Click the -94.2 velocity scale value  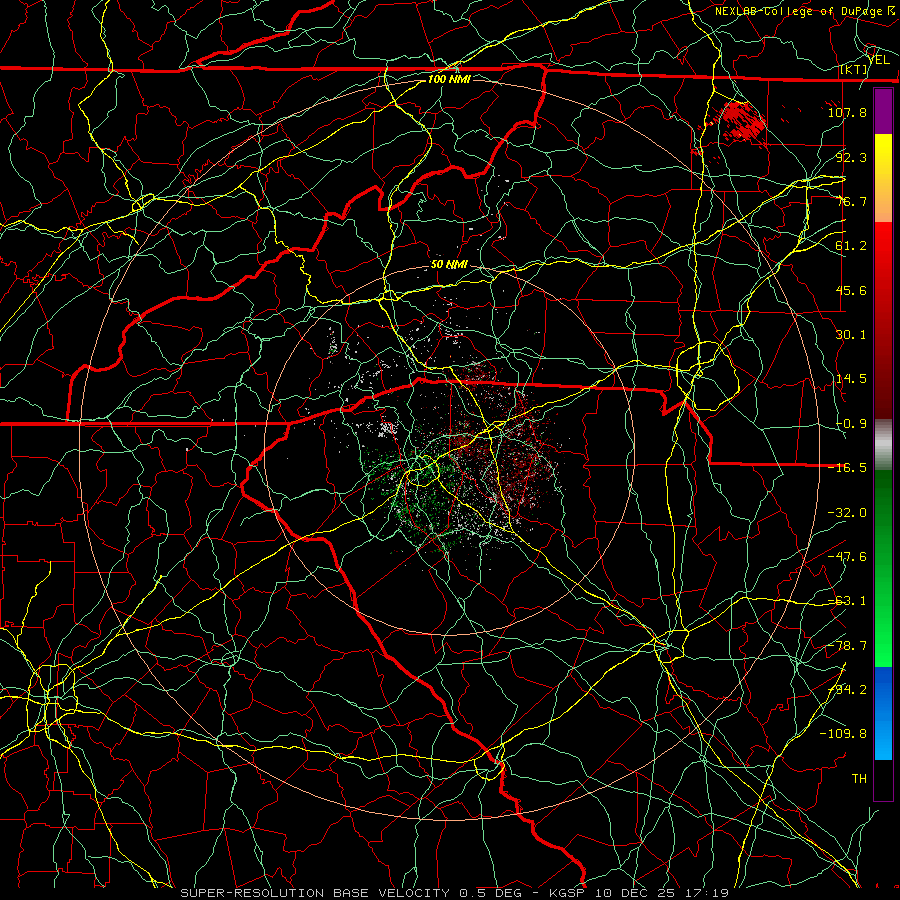point(847,690)
